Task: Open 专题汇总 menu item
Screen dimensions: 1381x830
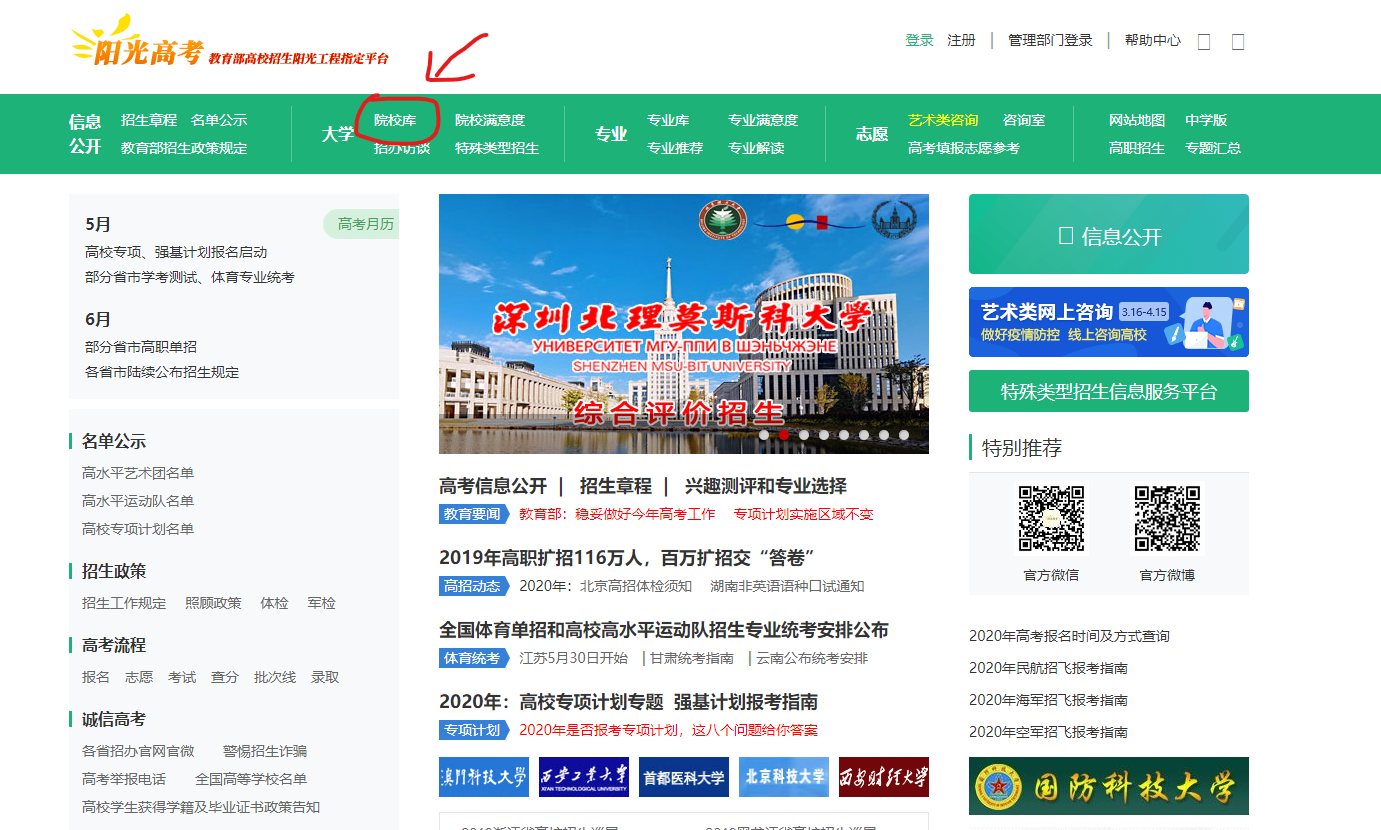Action: tap(1213, 148)
